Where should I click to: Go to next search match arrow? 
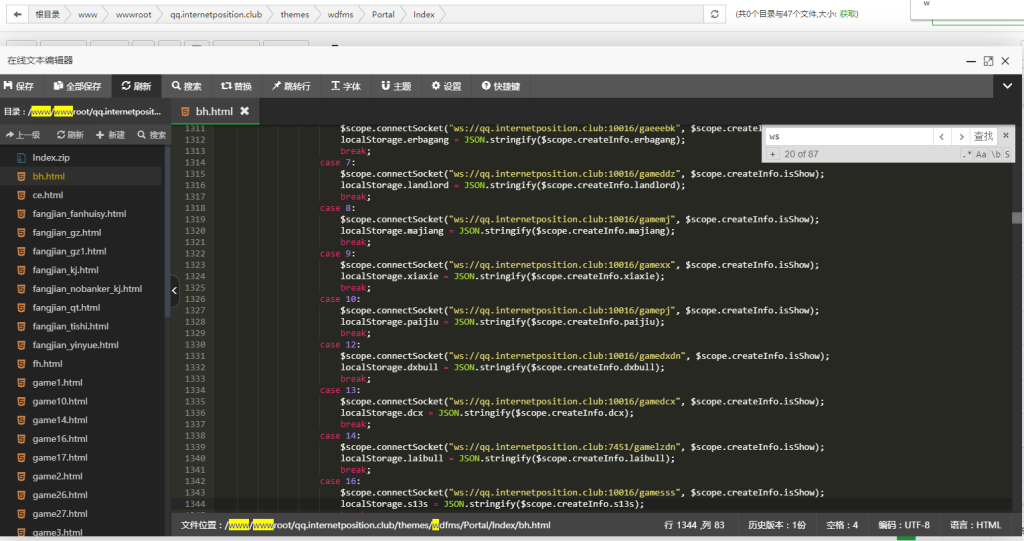click(x=961, y=136)
